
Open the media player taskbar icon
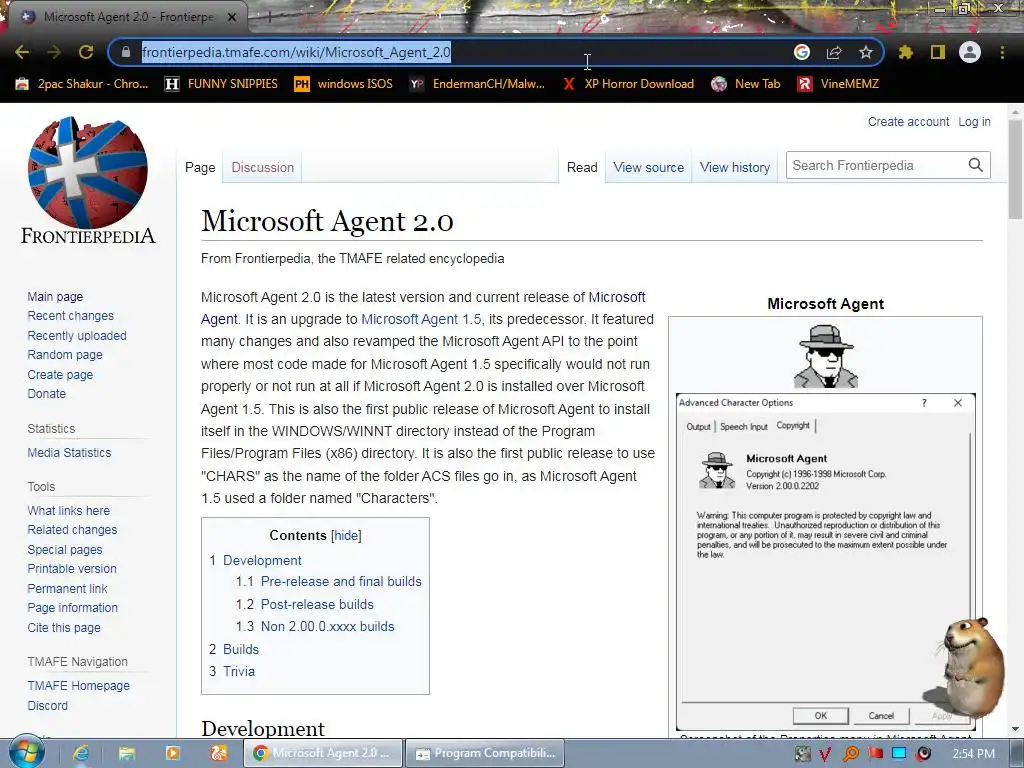[x=172, y=753]
